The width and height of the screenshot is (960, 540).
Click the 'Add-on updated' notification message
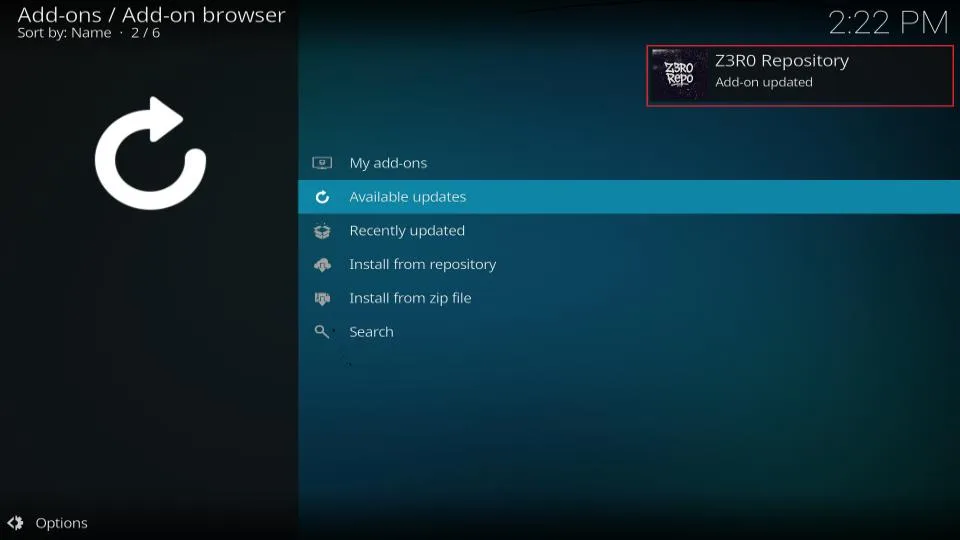763,82
